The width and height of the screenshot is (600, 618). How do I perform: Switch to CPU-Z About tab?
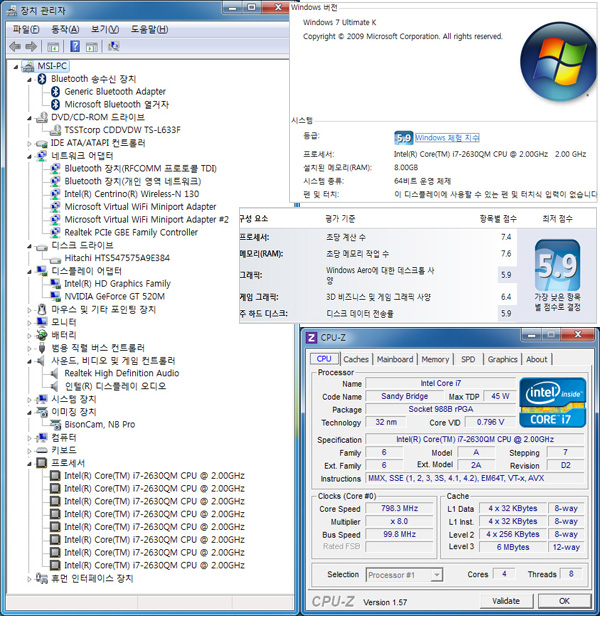537,359
